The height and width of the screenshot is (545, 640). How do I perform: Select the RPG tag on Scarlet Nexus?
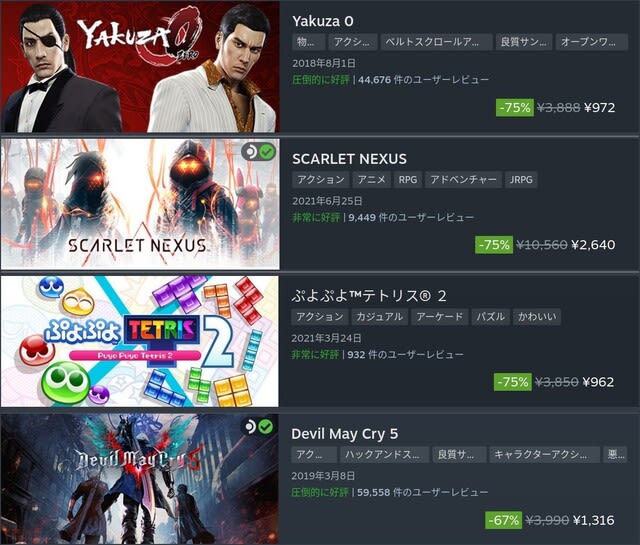(408, 180)
